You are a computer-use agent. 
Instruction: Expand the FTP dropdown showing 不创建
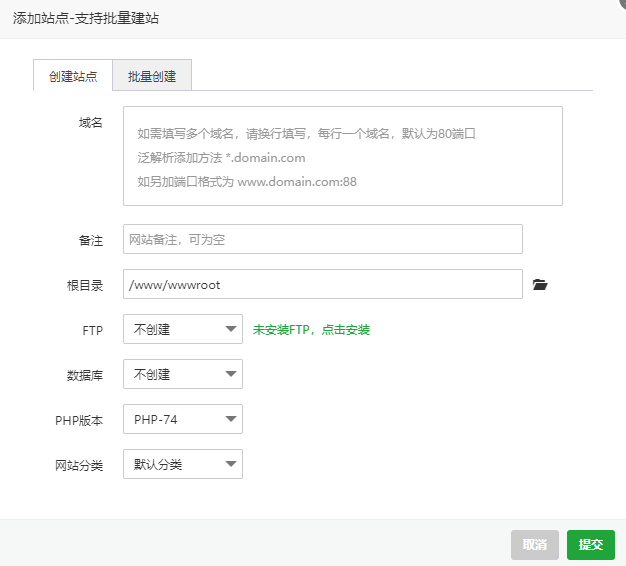[182, 329]
